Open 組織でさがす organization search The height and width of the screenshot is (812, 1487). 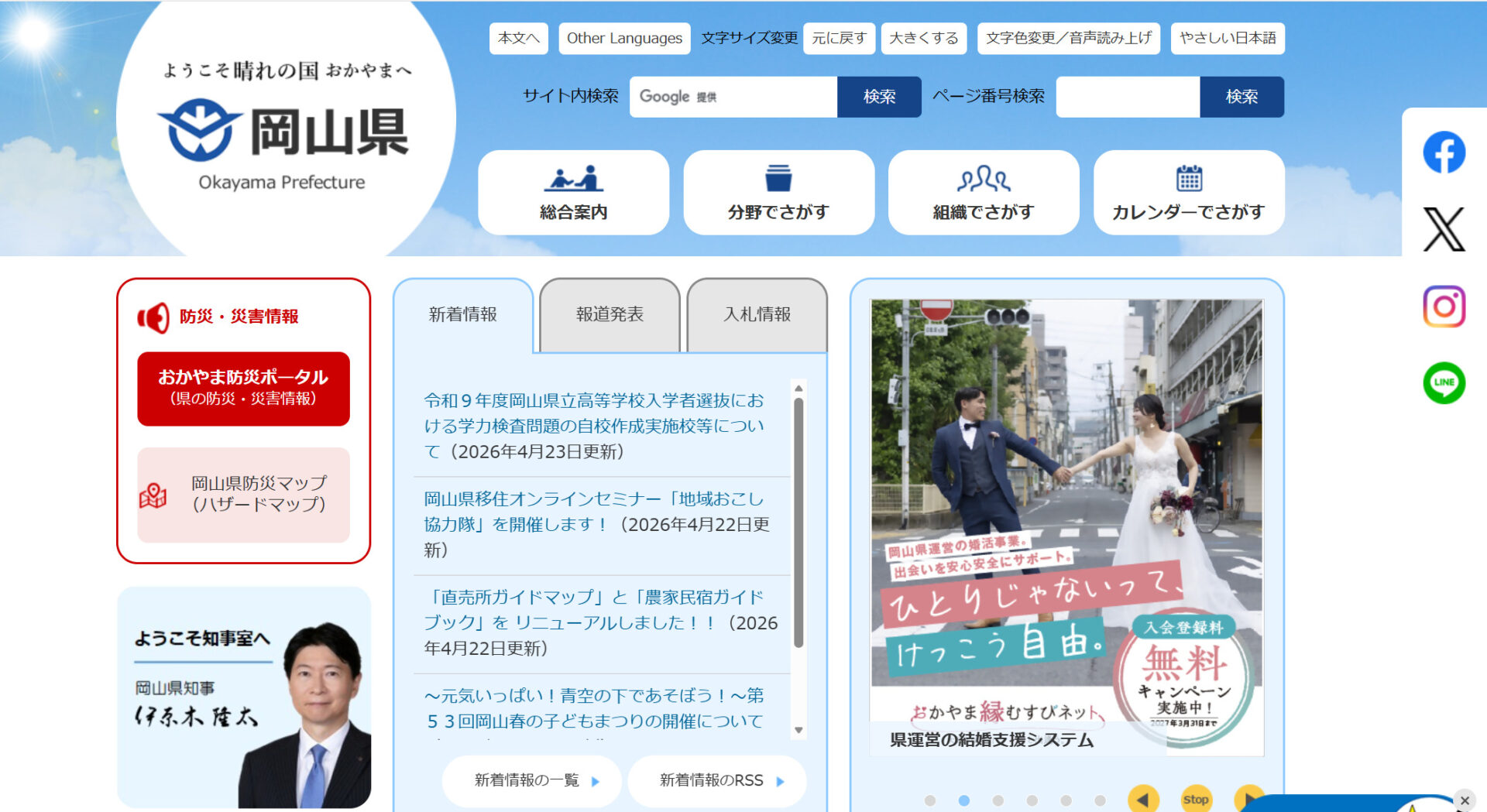pos(984,192)
